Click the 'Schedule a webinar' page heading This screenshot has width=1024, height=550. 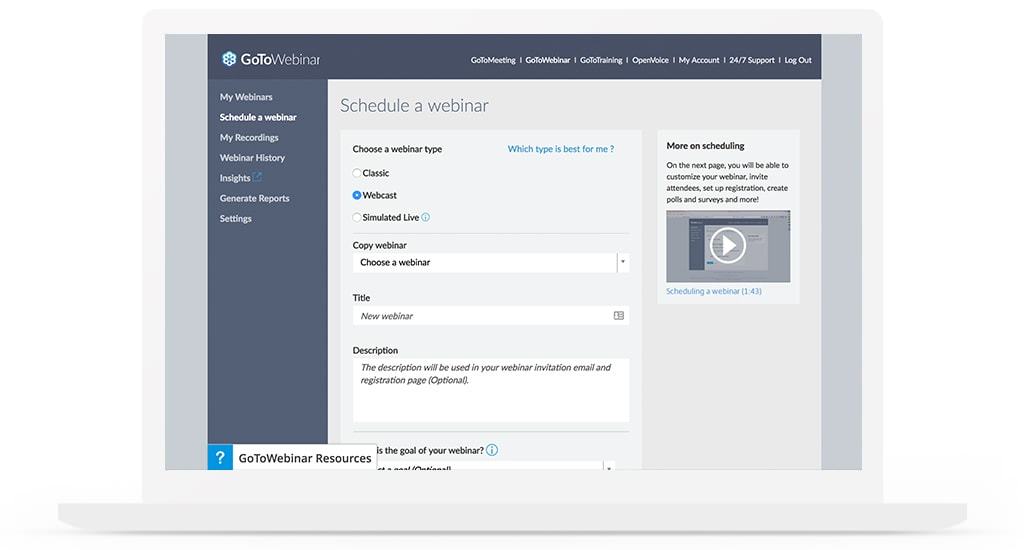[414, 105]
